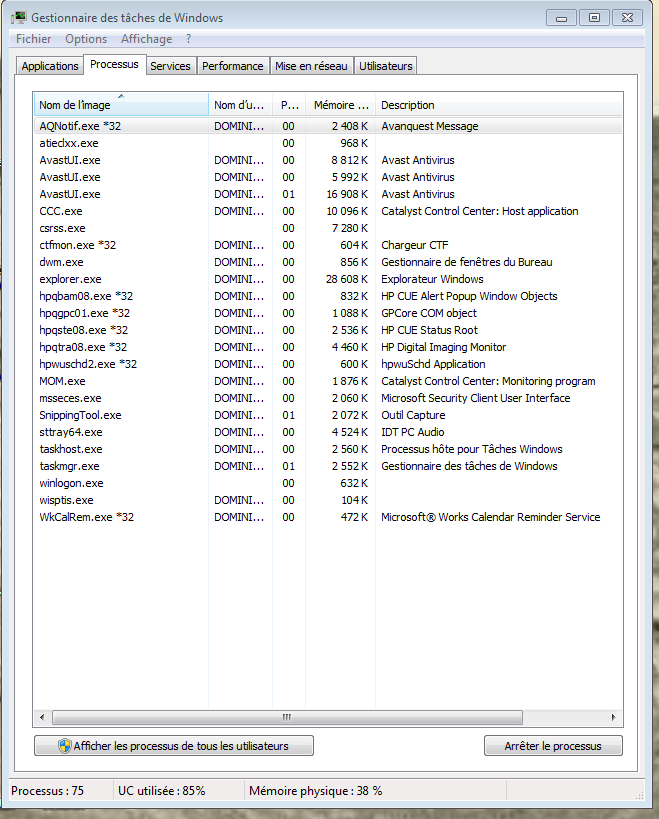Click Afficher les processus de tous les utilisateurs

(174, 746)
